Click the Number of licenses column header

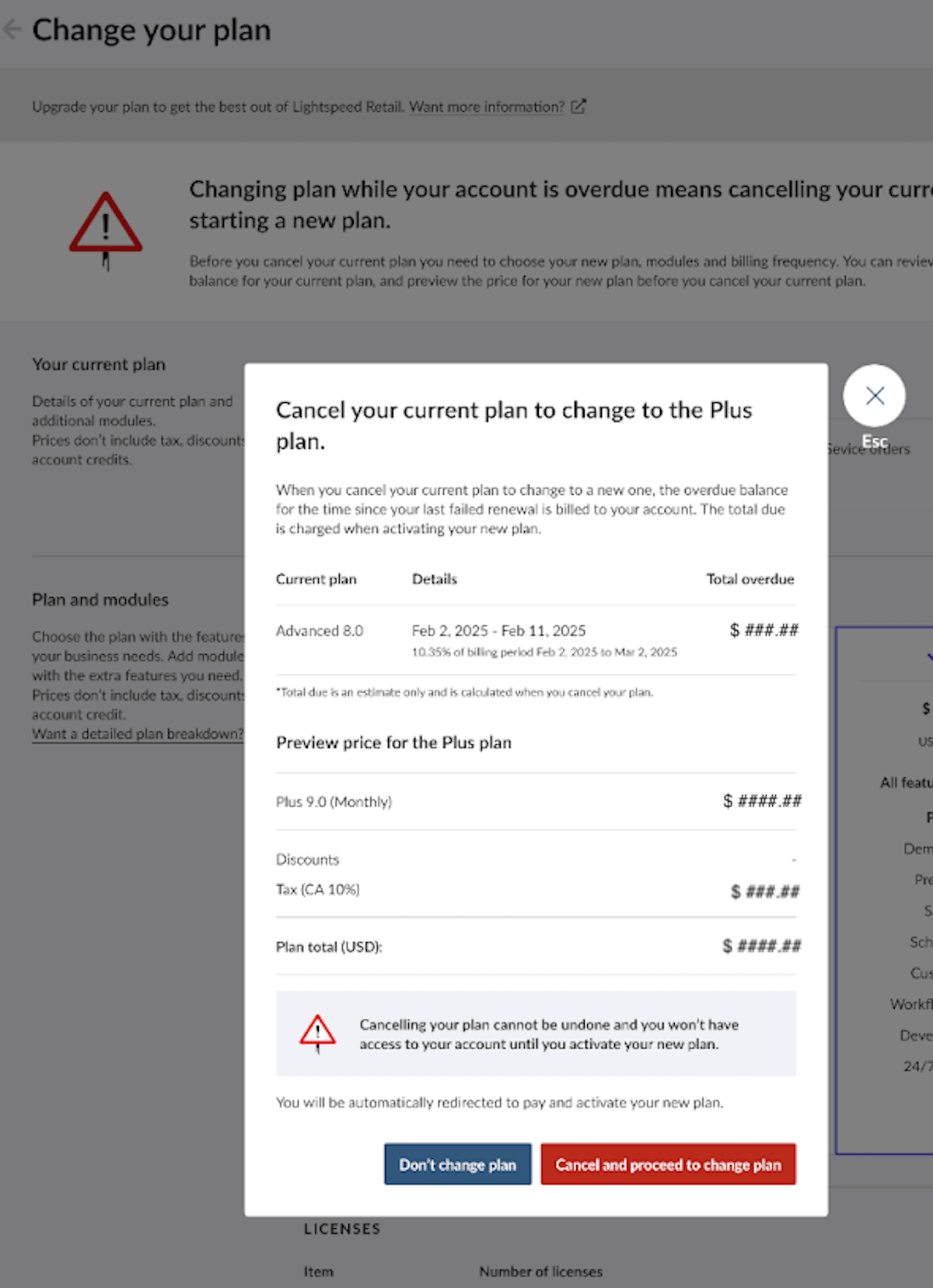tap(540, 1272)
